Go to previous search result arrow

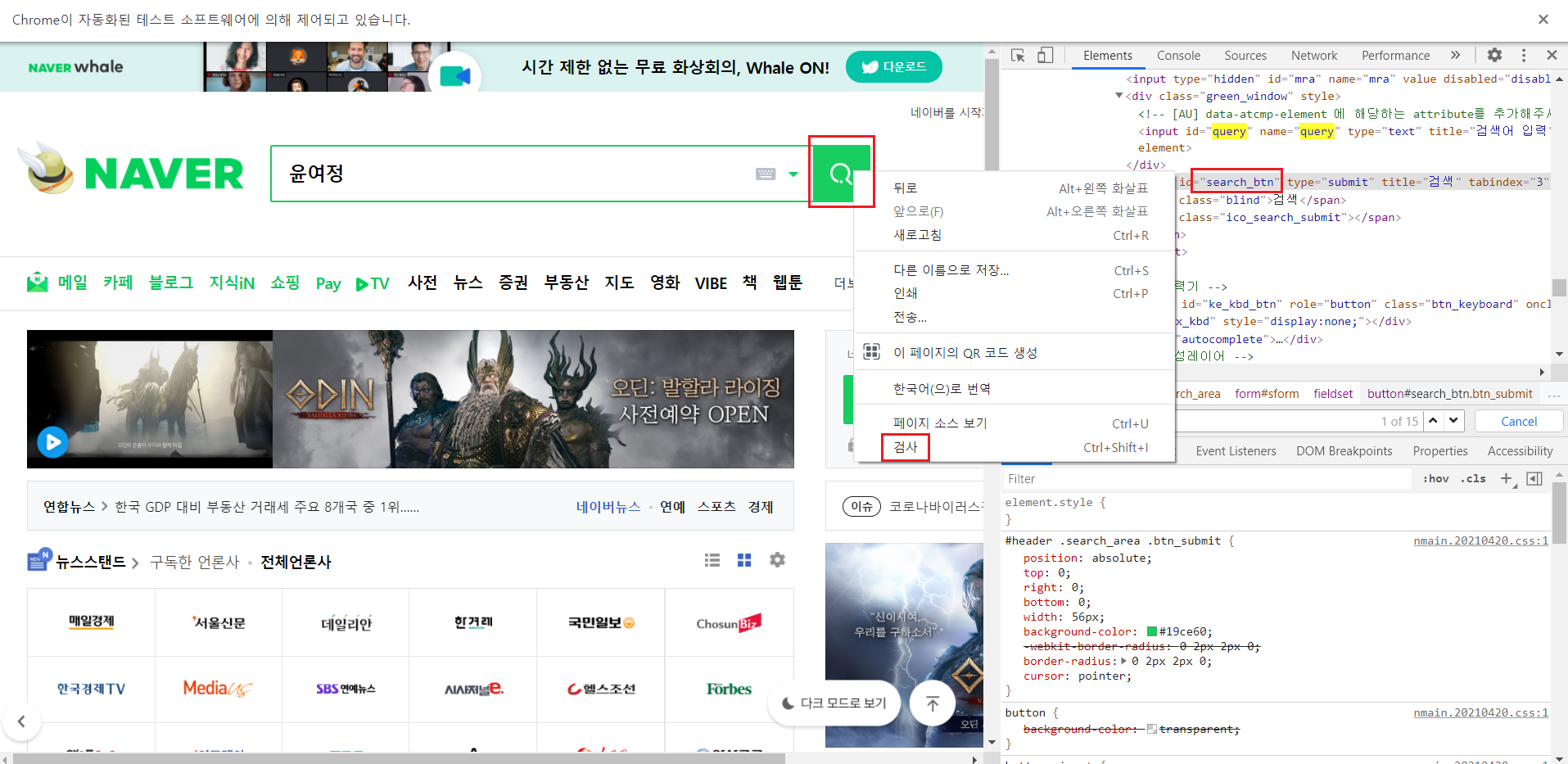point(1433,421)
